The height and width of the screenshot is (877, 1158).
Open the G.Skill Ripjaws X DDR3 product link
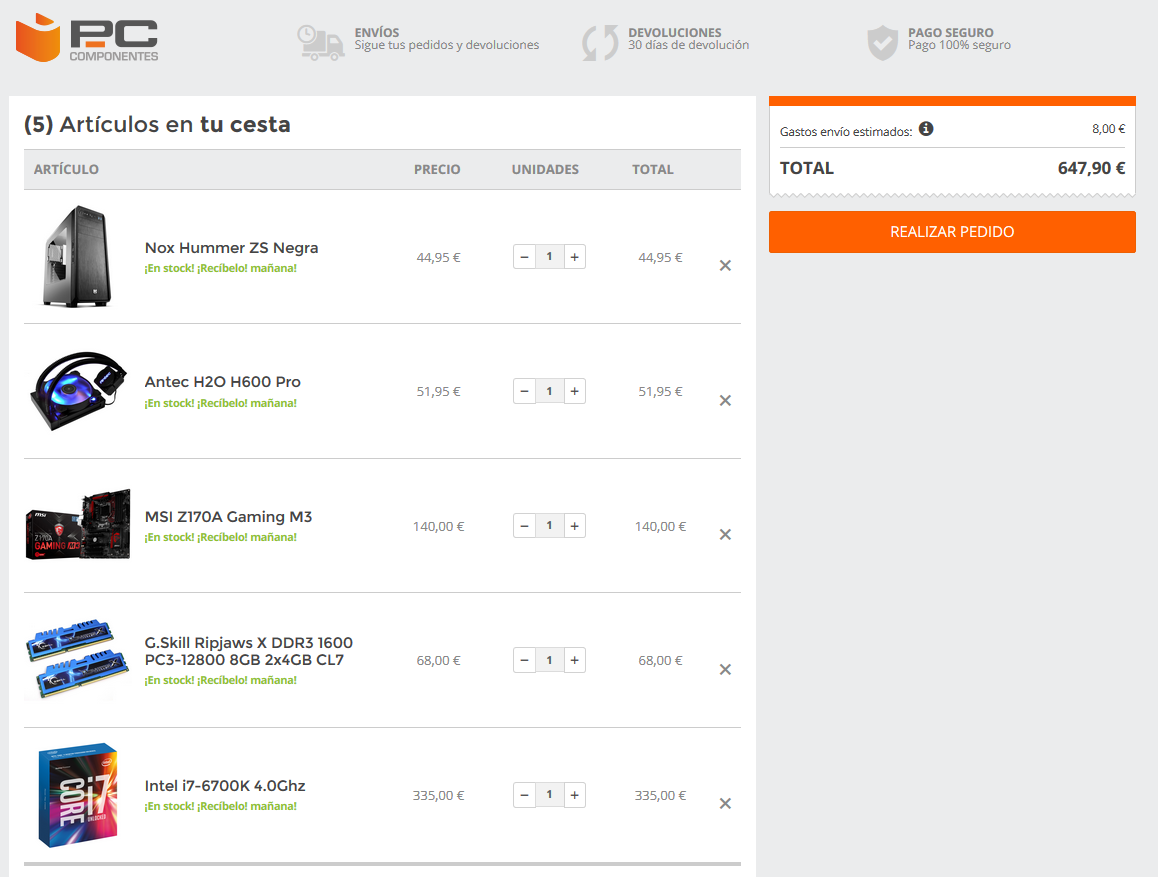[248, 651]
